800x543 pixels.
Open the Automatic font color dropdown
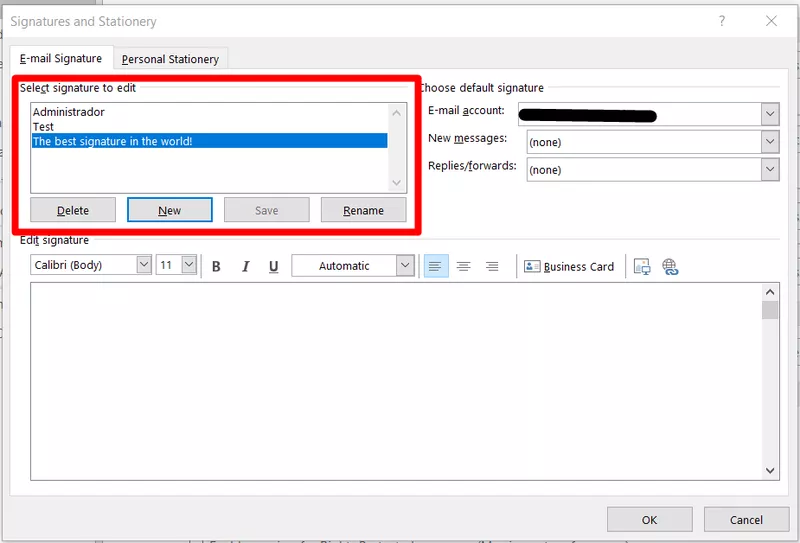pos(405,266)
